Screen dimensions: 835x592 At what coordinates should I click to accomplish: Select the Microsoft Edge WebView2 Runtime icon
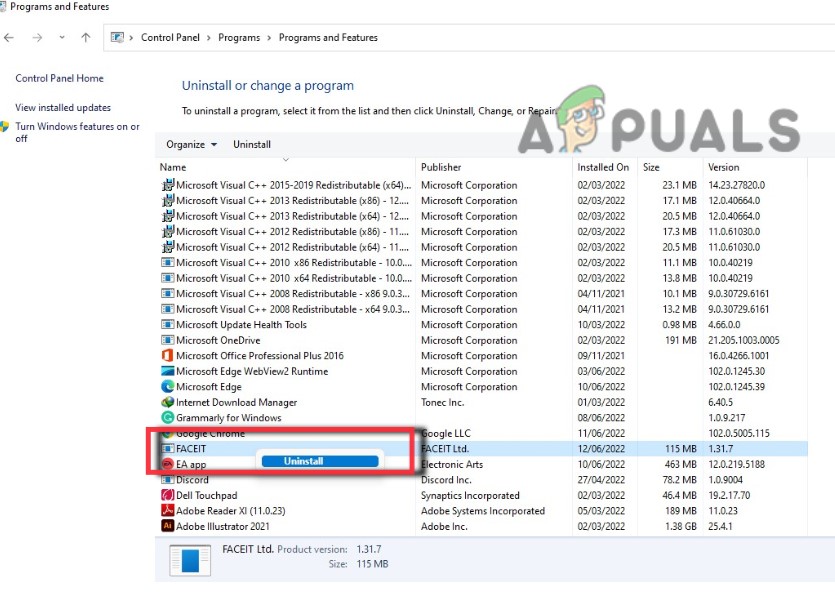[x=168, y=371]
